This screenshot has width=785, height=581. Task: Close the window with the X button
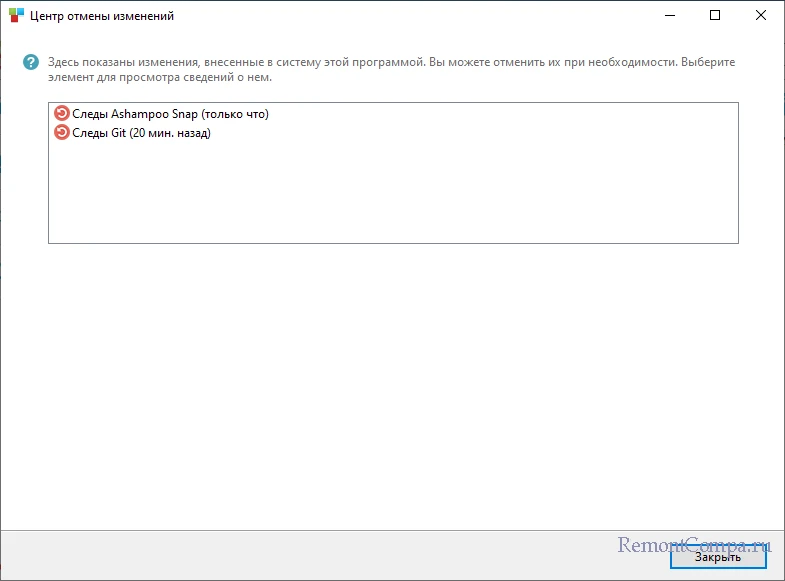(x=760, y=16)
